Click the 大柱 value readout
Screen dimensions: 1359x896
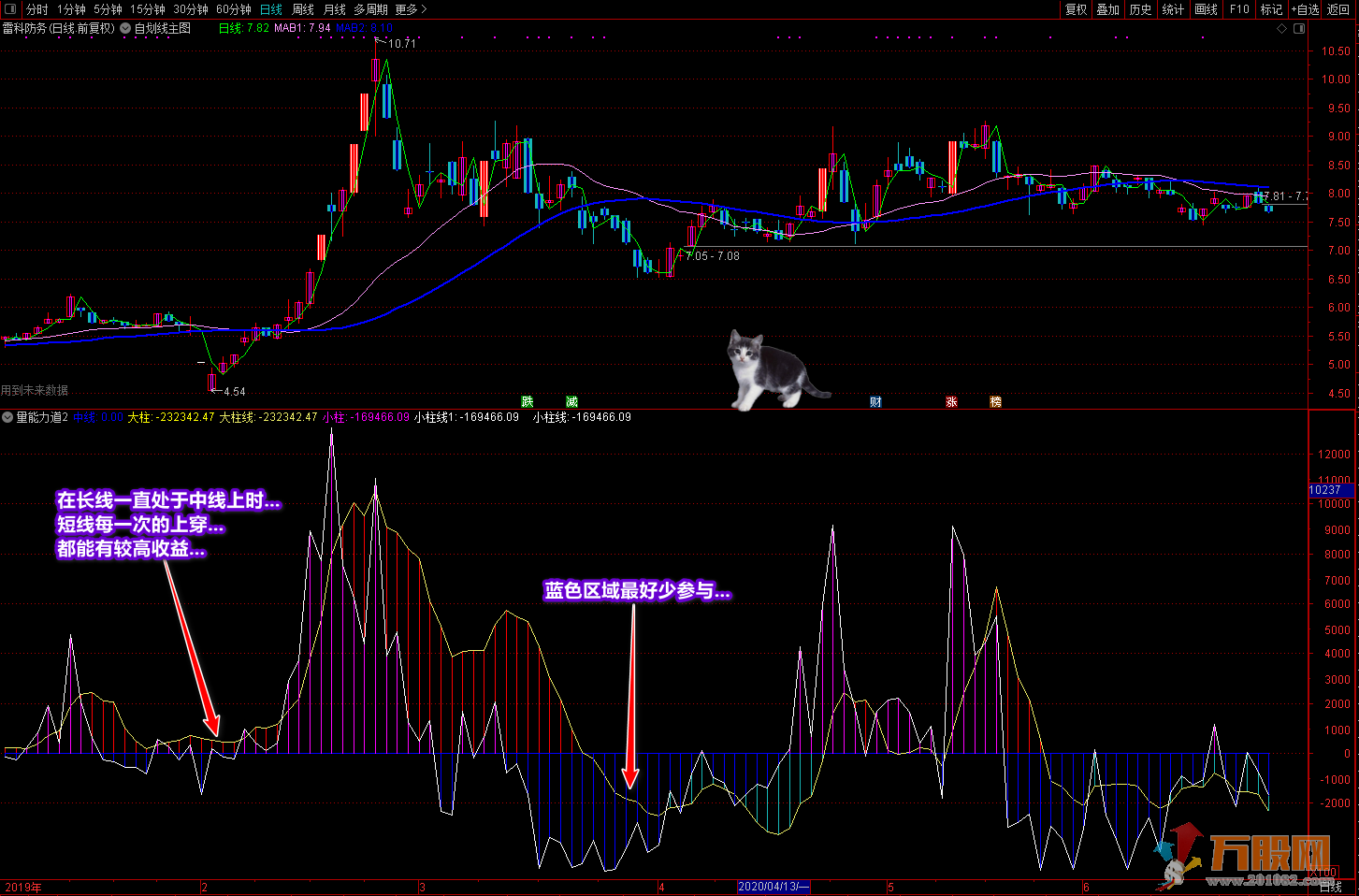[x=171, y=417]
